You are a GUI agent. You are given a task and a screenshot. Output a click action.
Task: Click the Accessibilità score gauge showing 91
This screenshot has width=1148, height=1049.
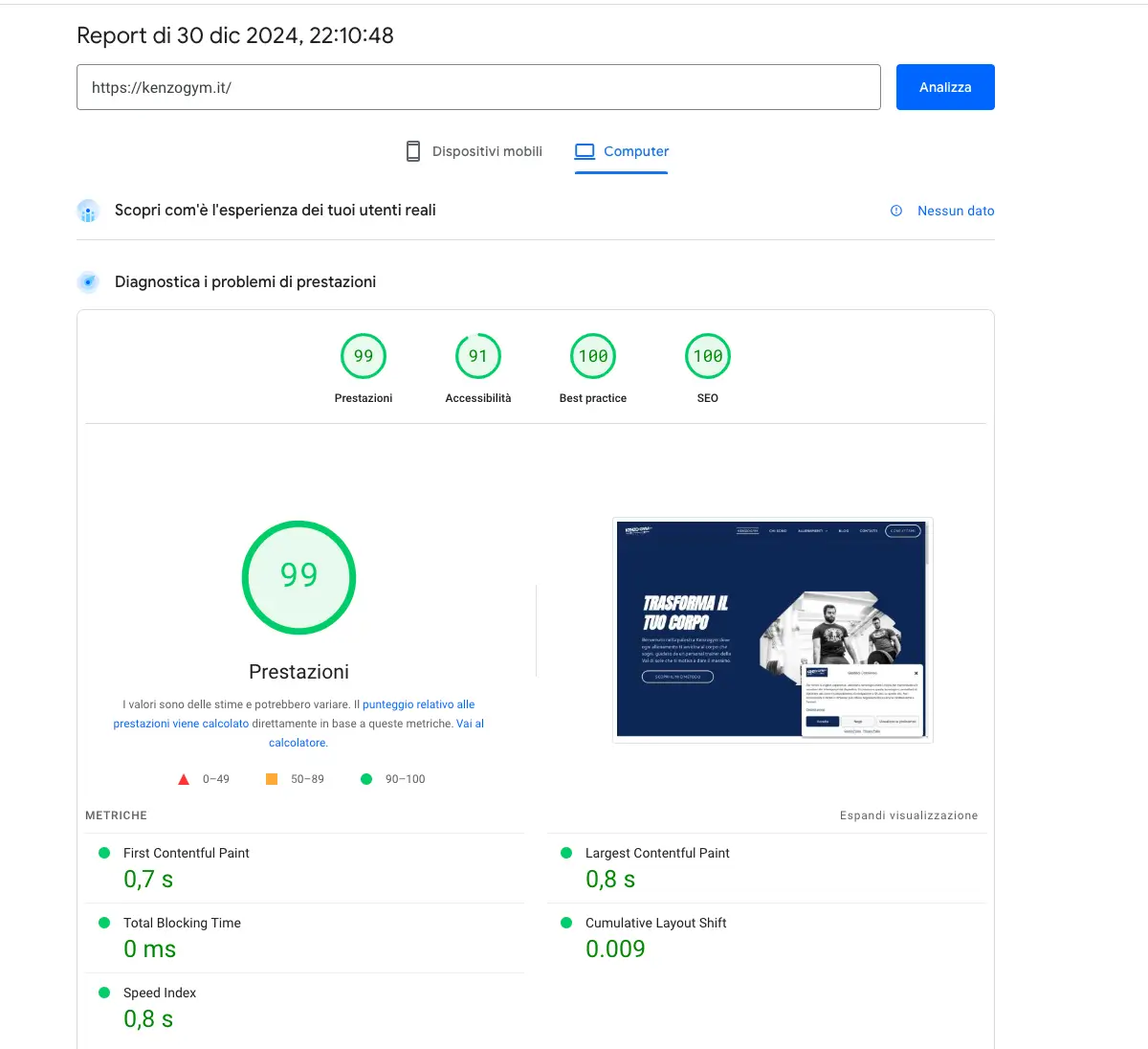(x=477, y=355)
